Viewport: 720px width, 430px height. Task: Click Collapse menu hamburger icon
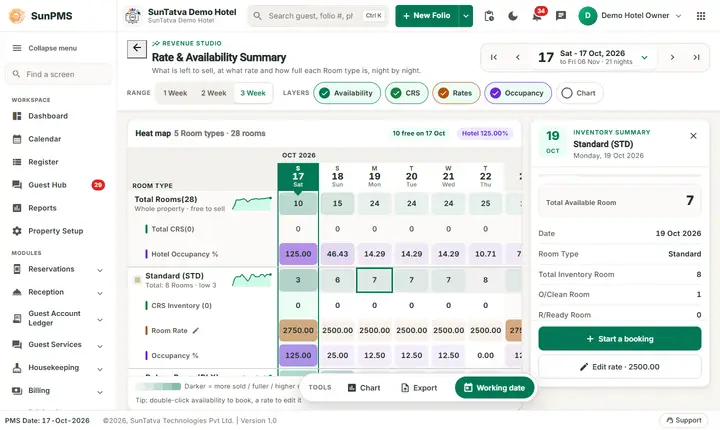pyautogui.click(x=17, y=48)
